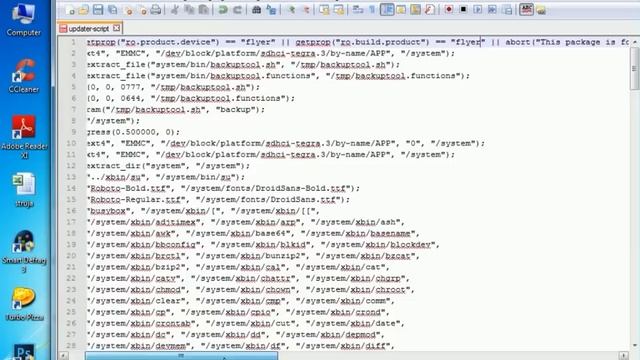Click the horizontal scrollbar thumb
The width and height of the screenshot is (640, 360).
coord(182,356)
